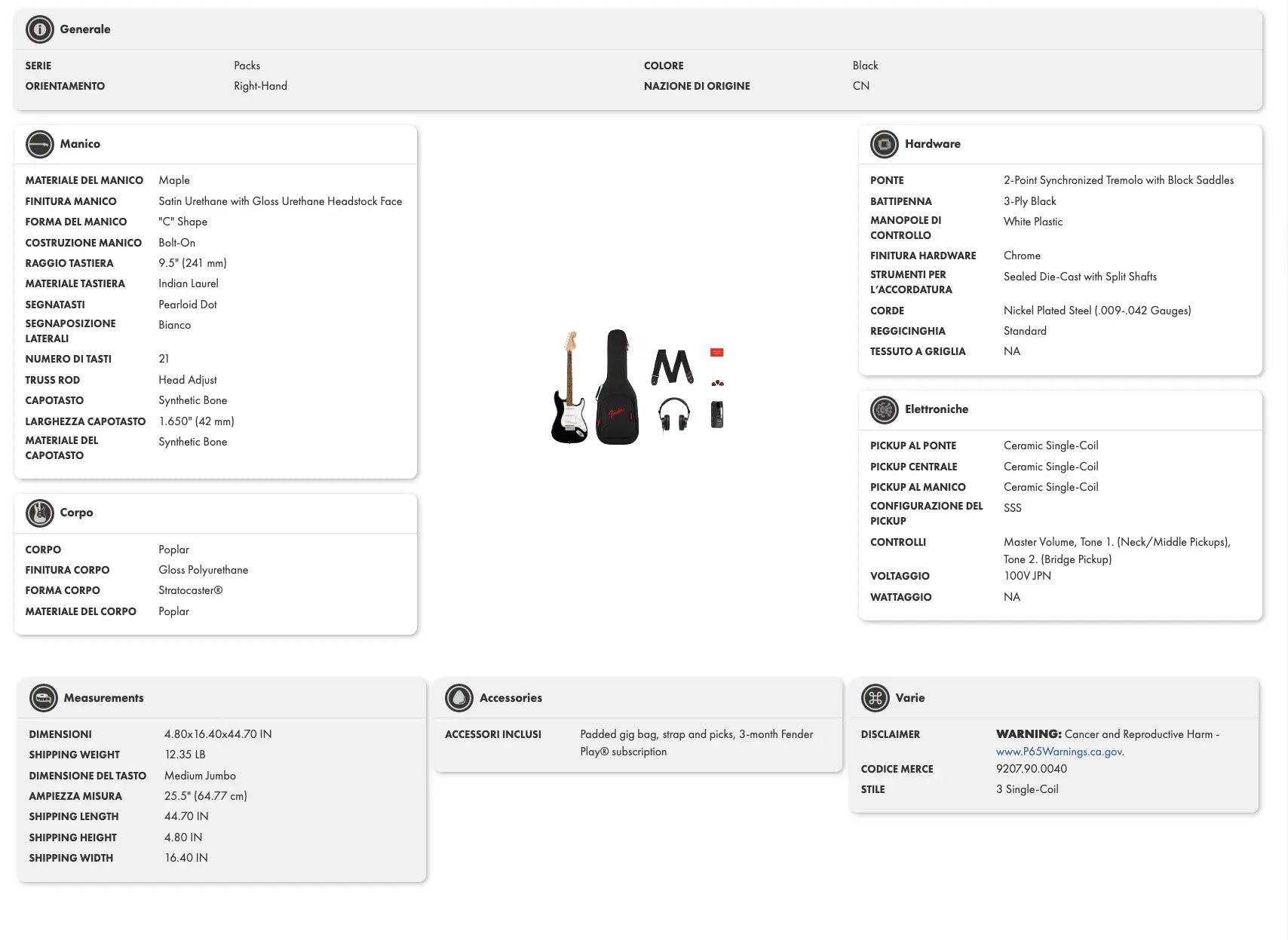
Task: Click the Generale info icon
Action: click(39, 29)
